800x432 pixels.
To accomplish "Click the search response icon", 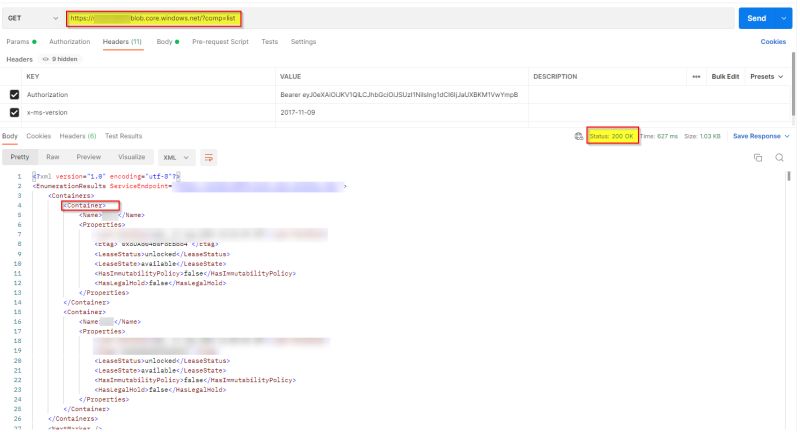I will click(779, 158).
